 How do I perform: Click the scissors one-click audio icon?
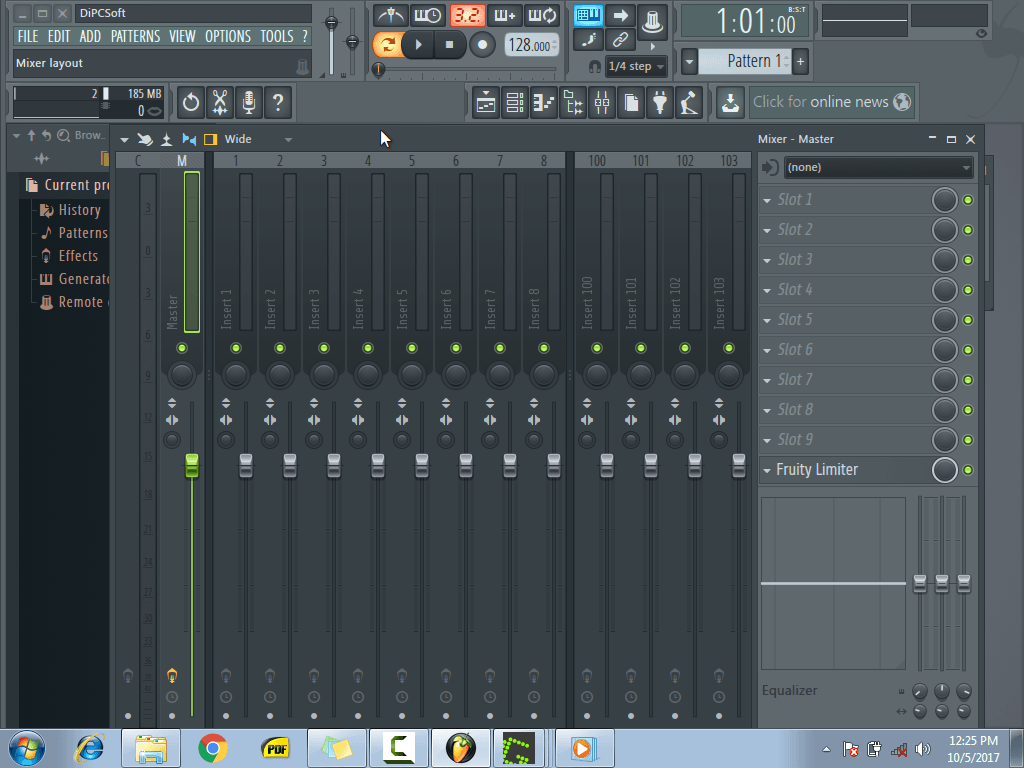220,103
